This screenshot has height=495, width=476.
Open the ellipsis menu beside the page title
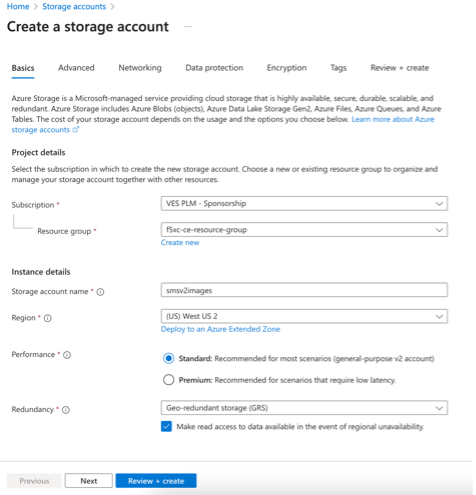click(188, 26)
